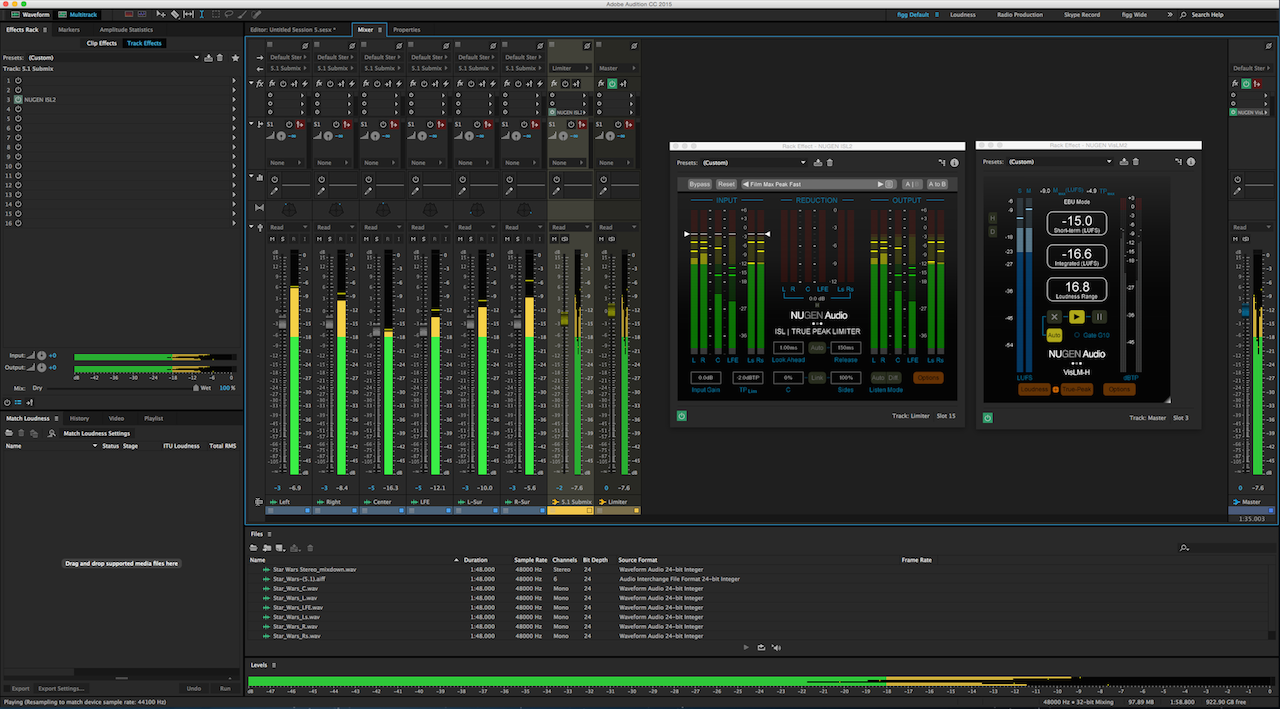Select Star_Wars_LFE.wav in Files list
Viewport: 1280px width, 709px height.
pos(297,607)
